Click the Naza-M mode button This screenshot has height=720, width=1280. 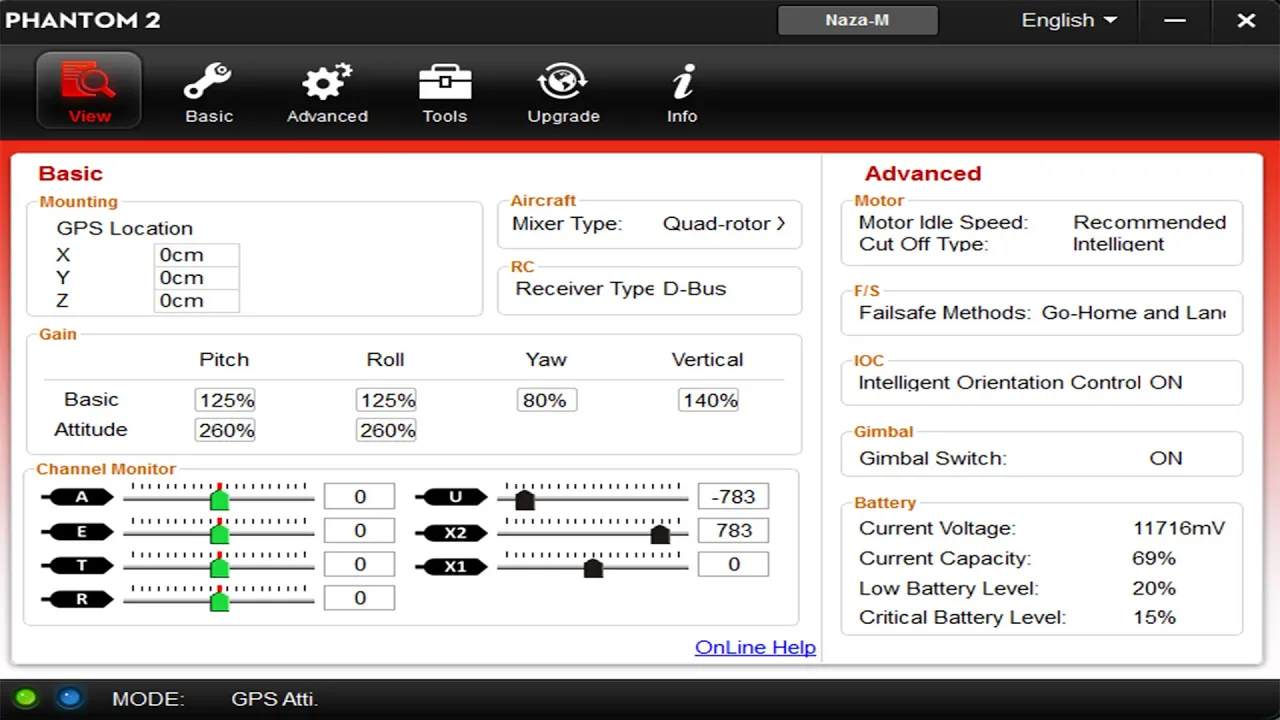[857, 20]
